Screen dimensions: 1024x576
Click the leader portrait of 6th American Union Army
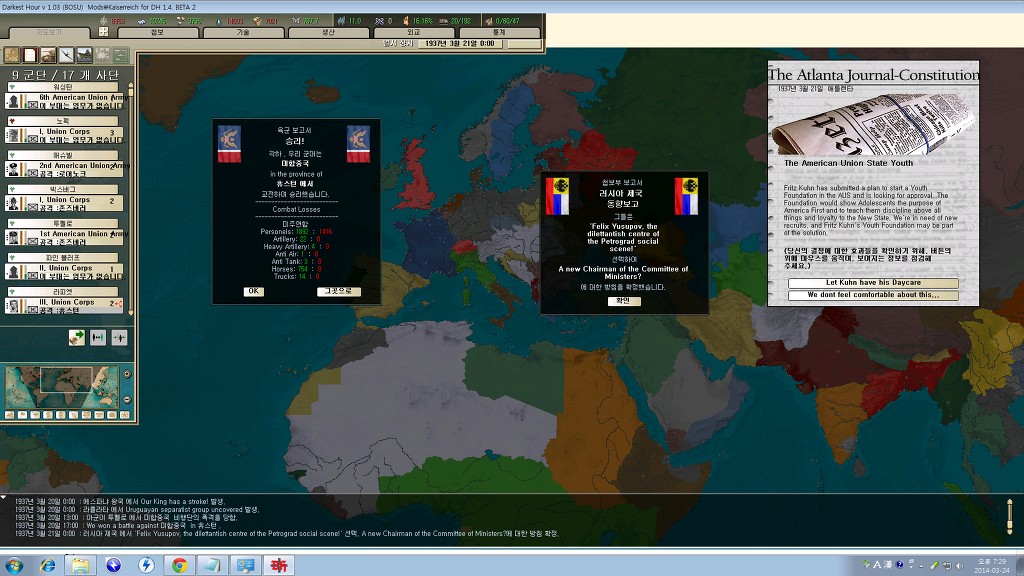point(13,101)
